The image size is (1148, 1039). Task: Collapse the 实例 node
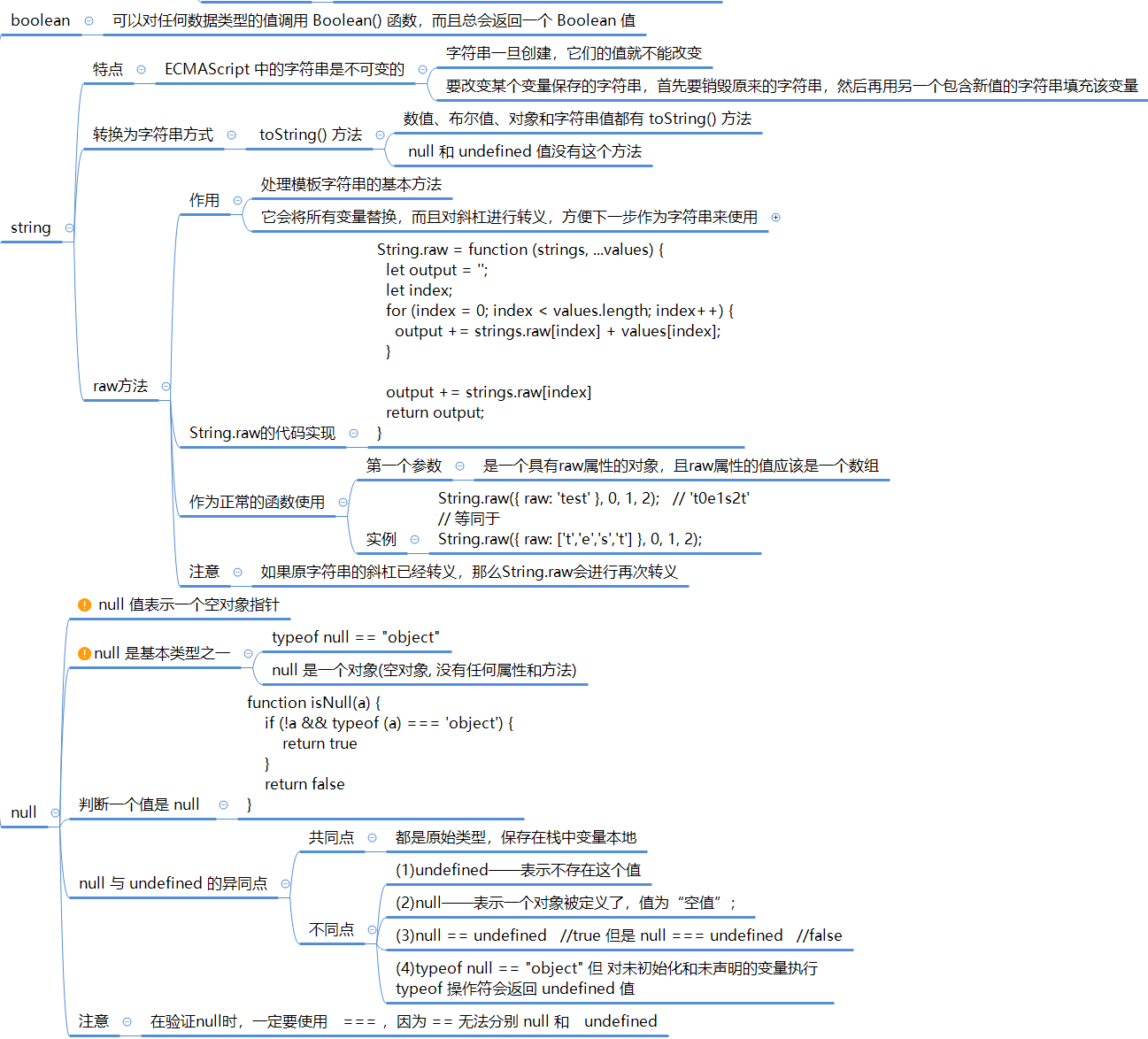(414, 540)
